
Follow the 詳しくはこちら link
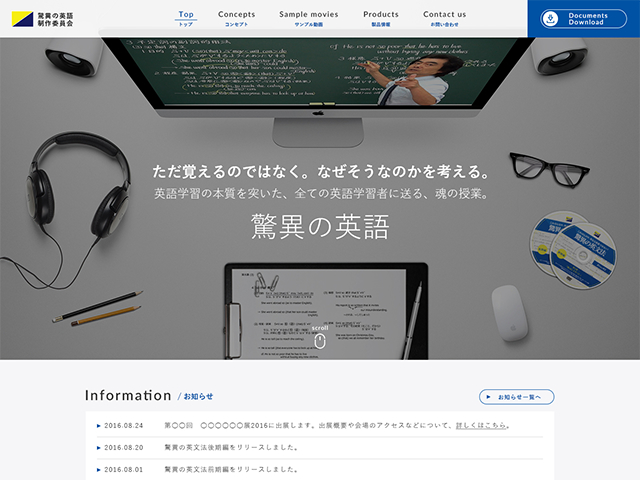481,425
